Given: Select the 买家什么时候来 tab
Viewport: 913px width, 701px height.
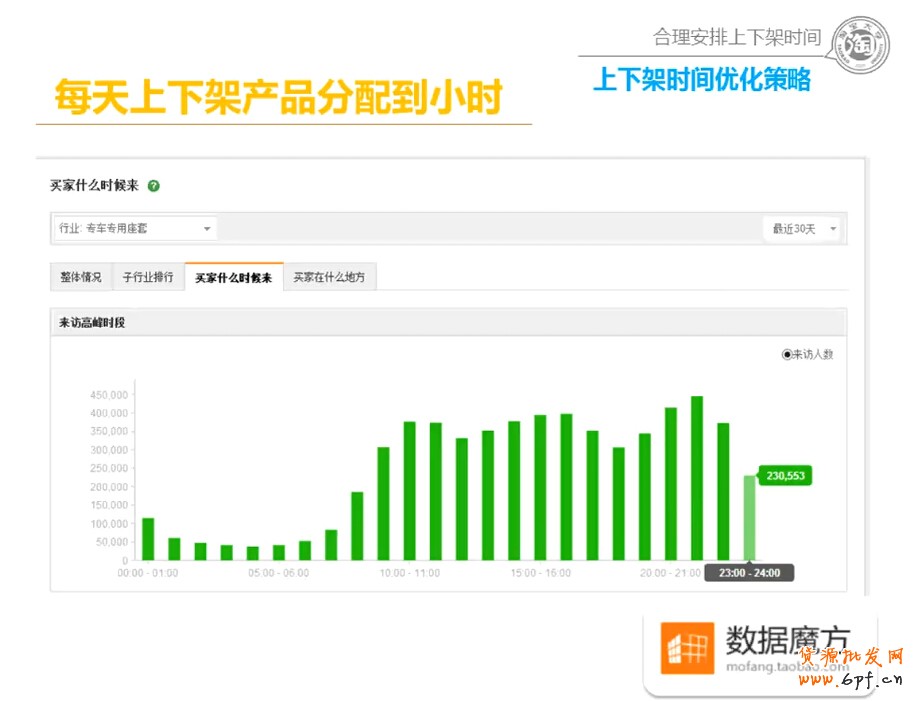Looking at the screenshot, I should click(233, 277).
